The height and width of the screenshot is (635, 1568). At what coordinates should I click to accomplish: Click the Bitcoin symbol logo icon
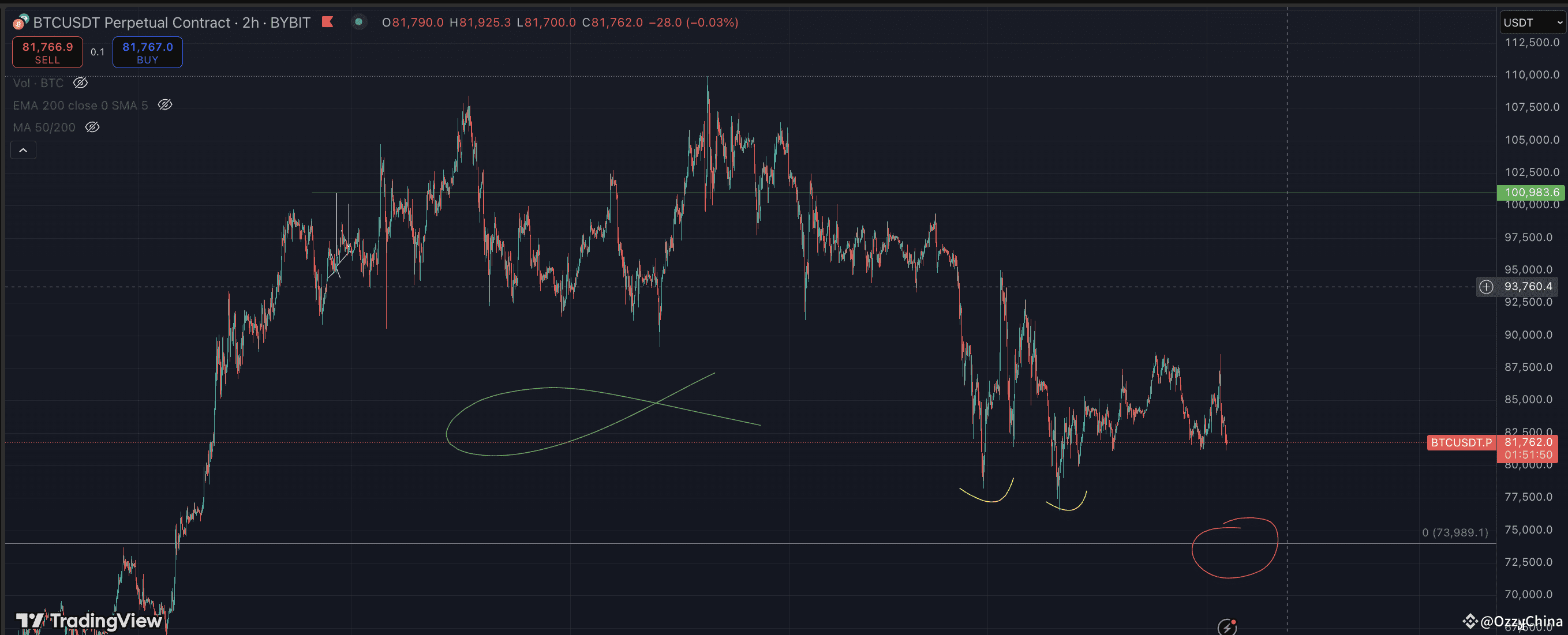click(21, 22)
